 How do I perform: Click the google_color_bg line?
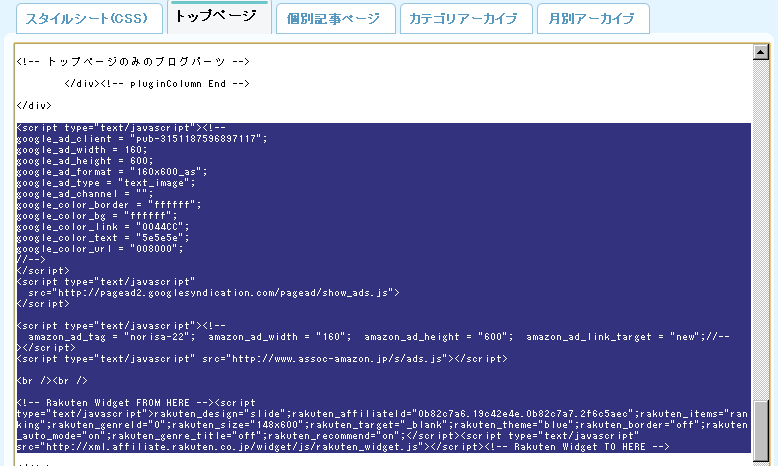(x=97, y=216)
